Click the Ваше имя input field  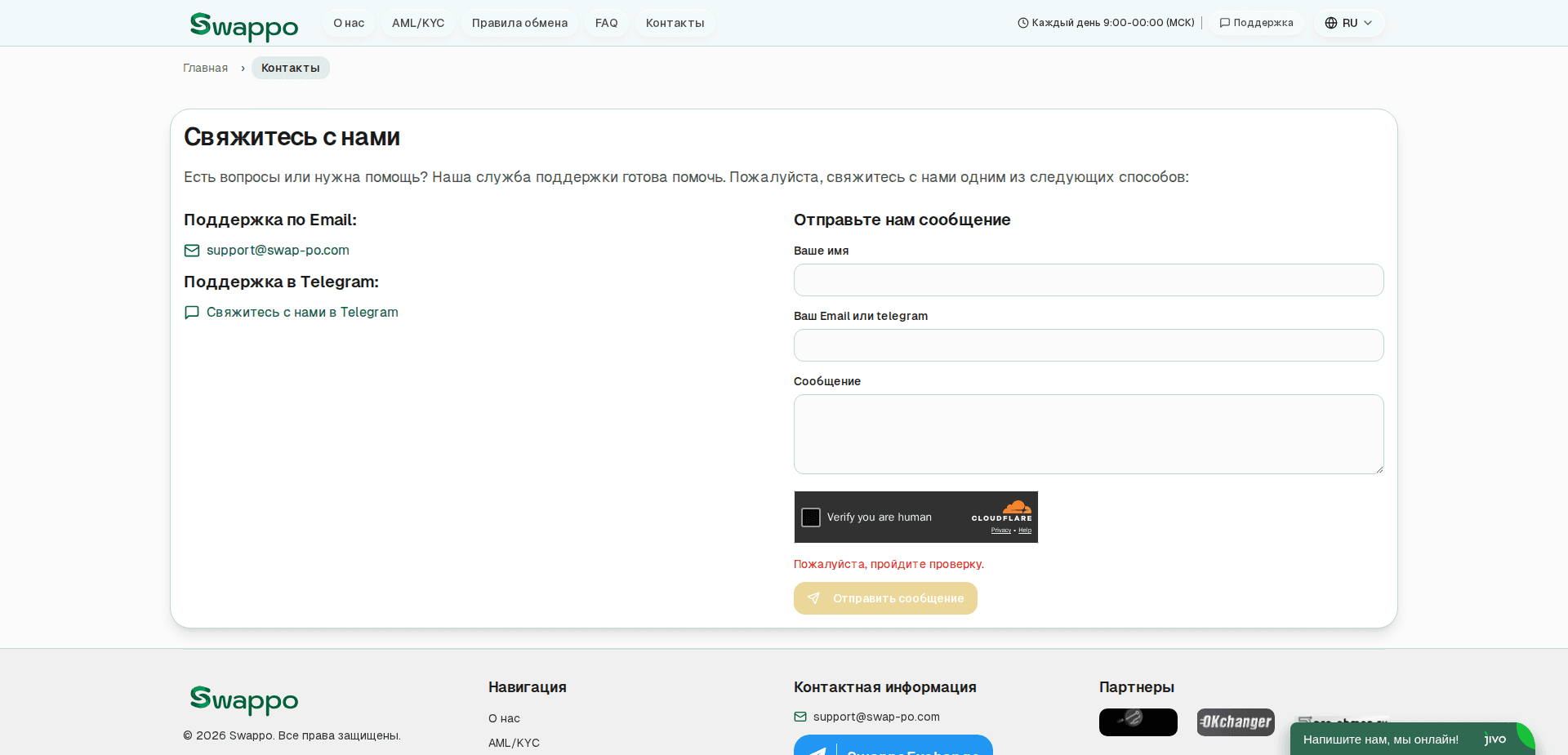[x=1088, y=280]
